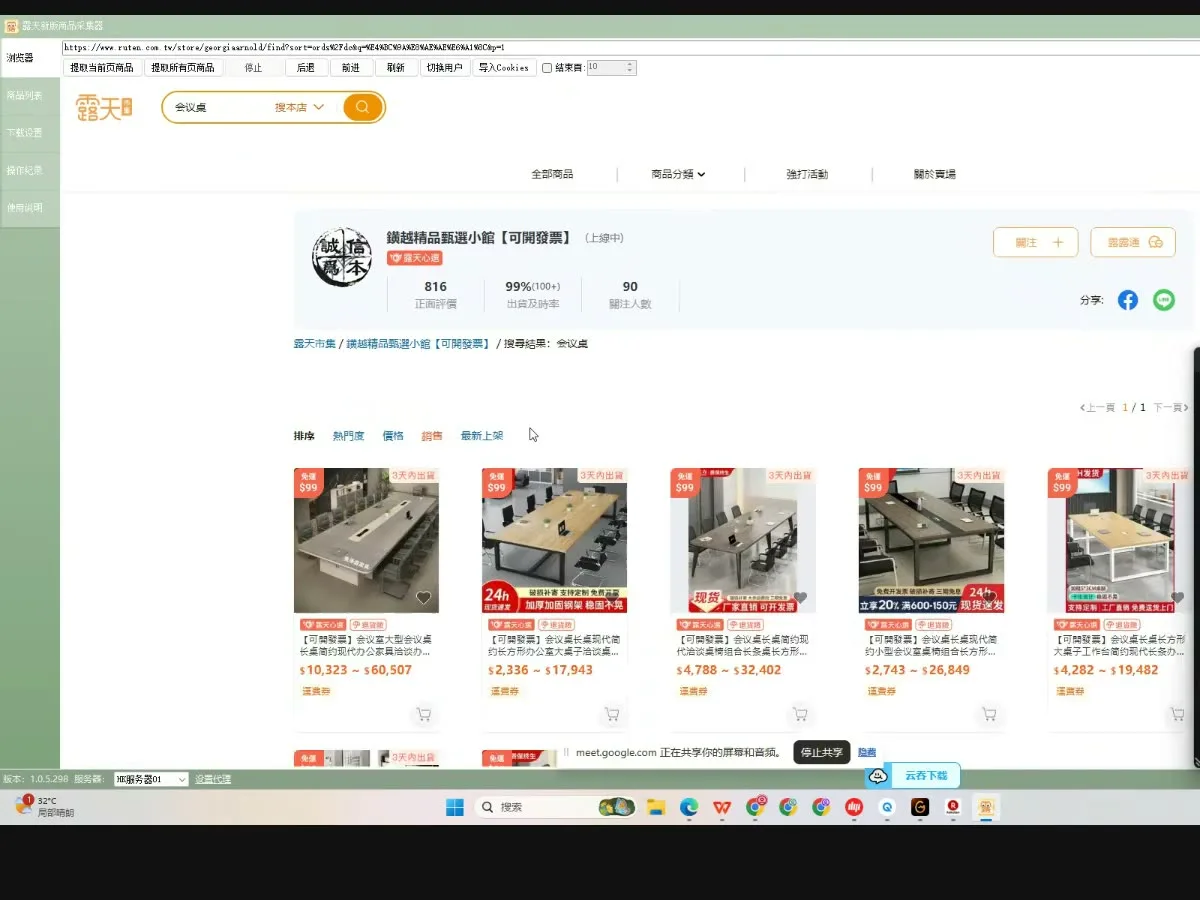This screenshot has width=1200, height=900.
Task: Click the 隐藏 link in the sharing bar
Action: coord(867,752)
